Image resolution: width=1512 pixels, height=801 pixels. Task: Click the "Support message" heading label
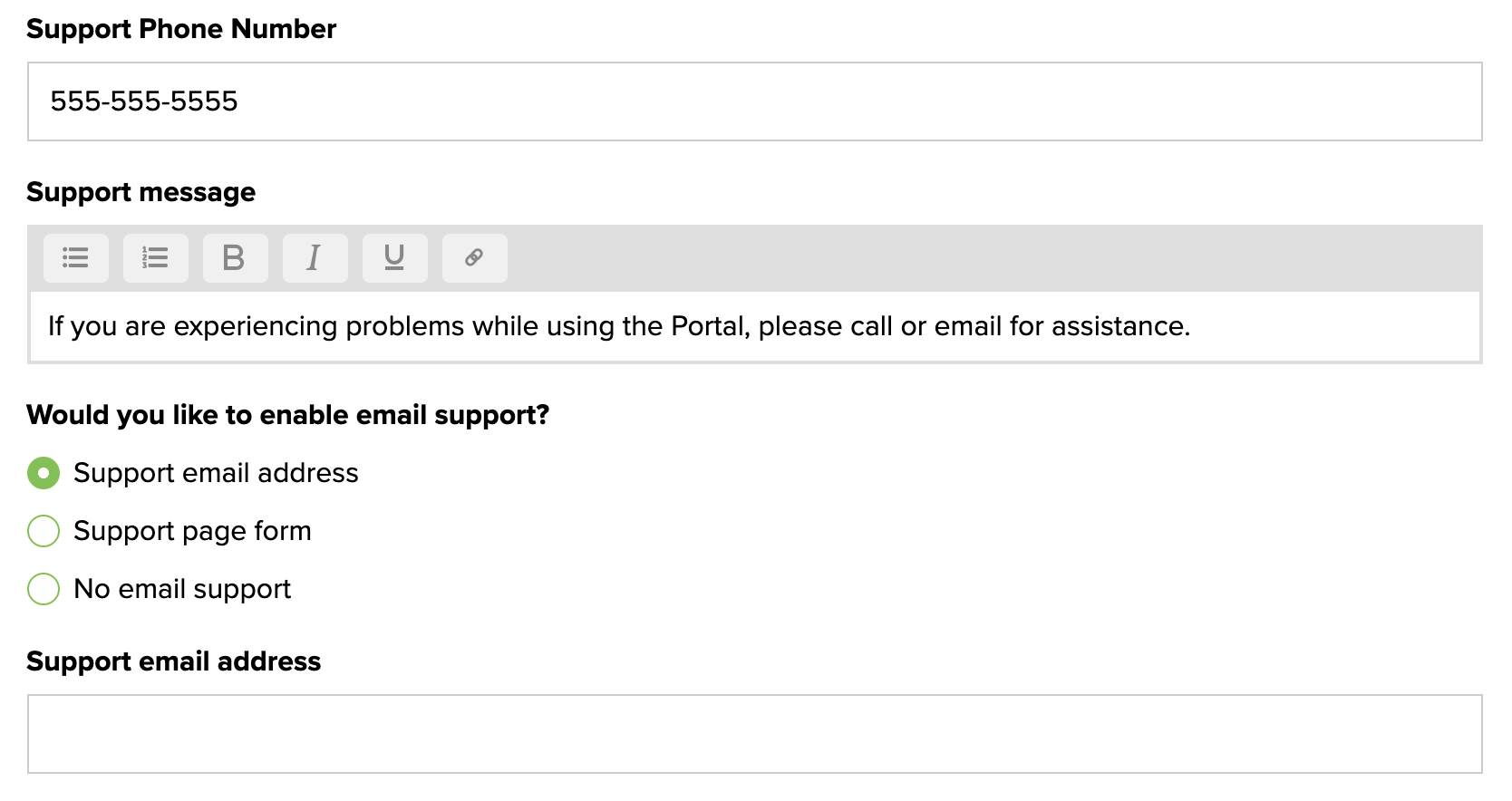coord(141,192)
